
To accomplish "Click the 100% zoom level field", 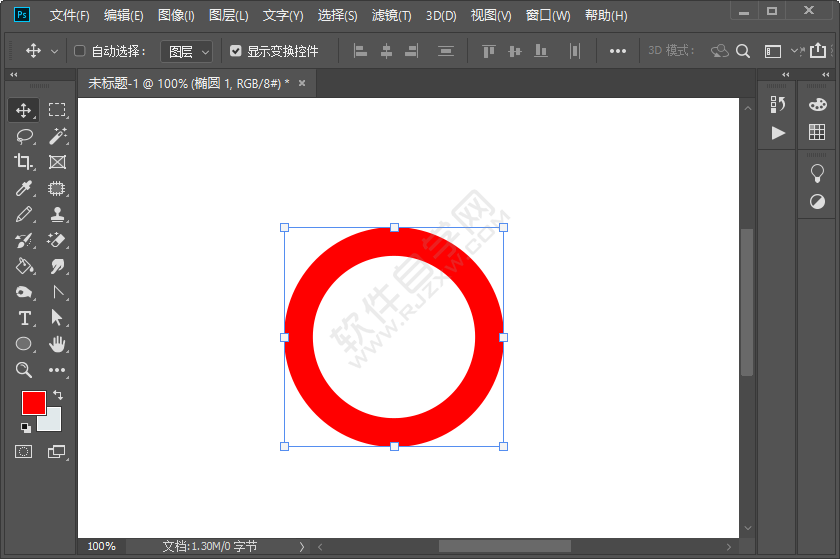I will 101,546.
